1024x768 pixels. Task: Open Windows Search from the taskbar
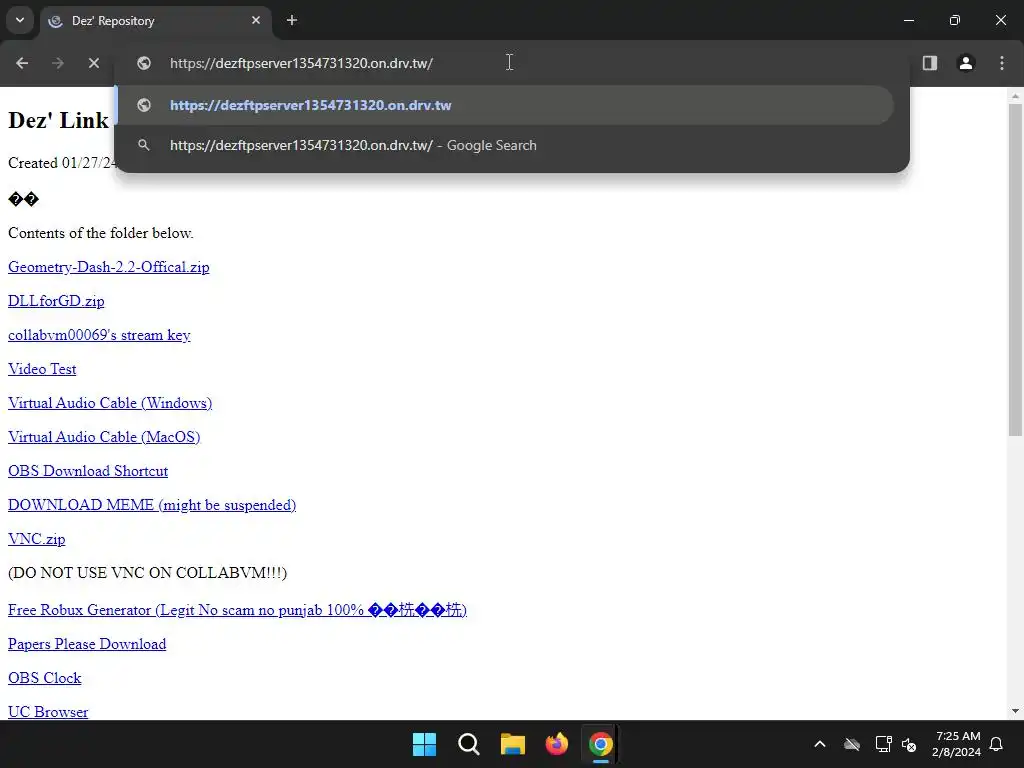tap(468, 744)
